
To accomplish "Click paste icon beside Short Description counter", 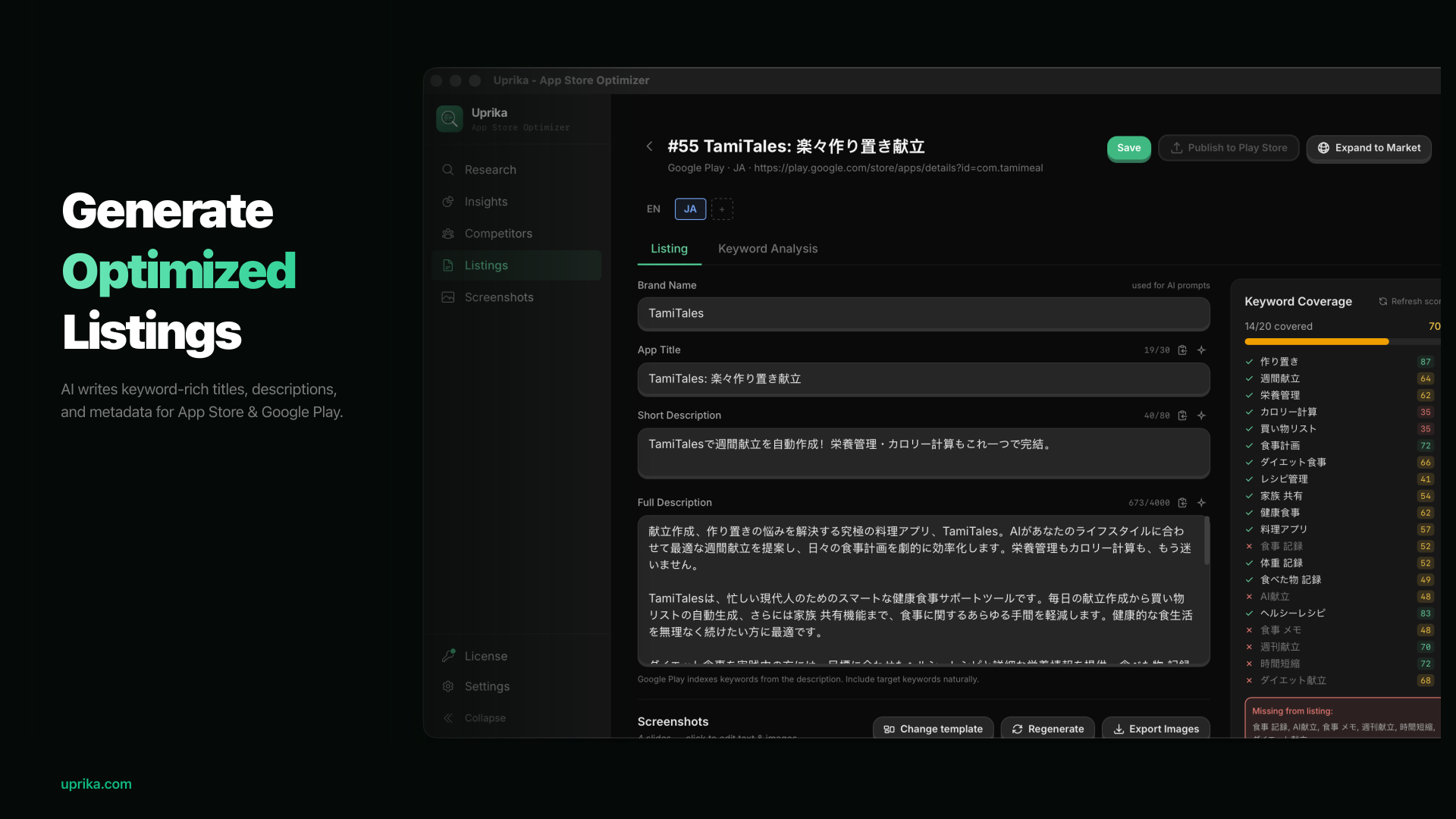I will [x=1182, y=416].
